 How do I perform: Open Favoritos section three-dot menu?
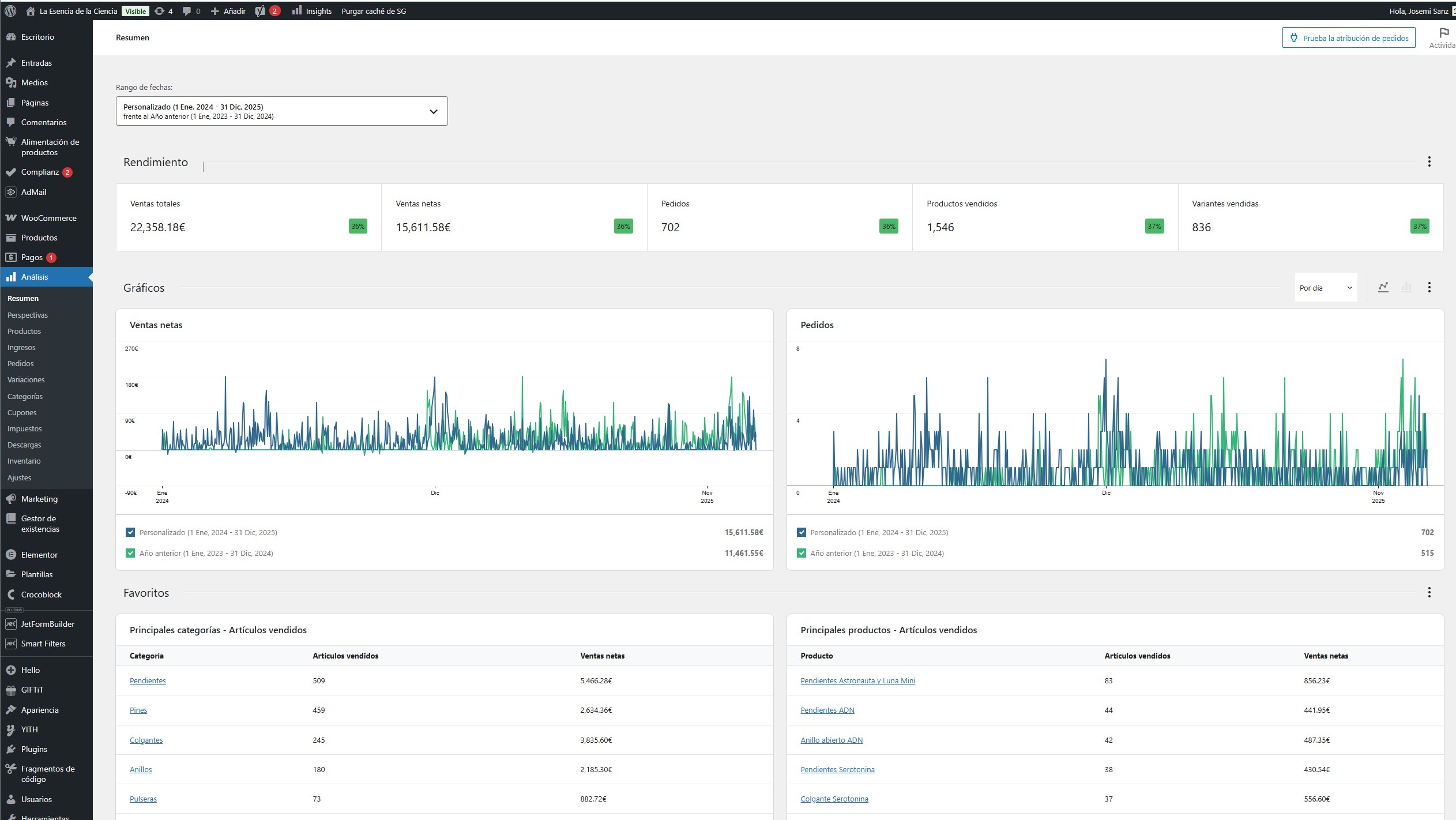[1429, 592]
